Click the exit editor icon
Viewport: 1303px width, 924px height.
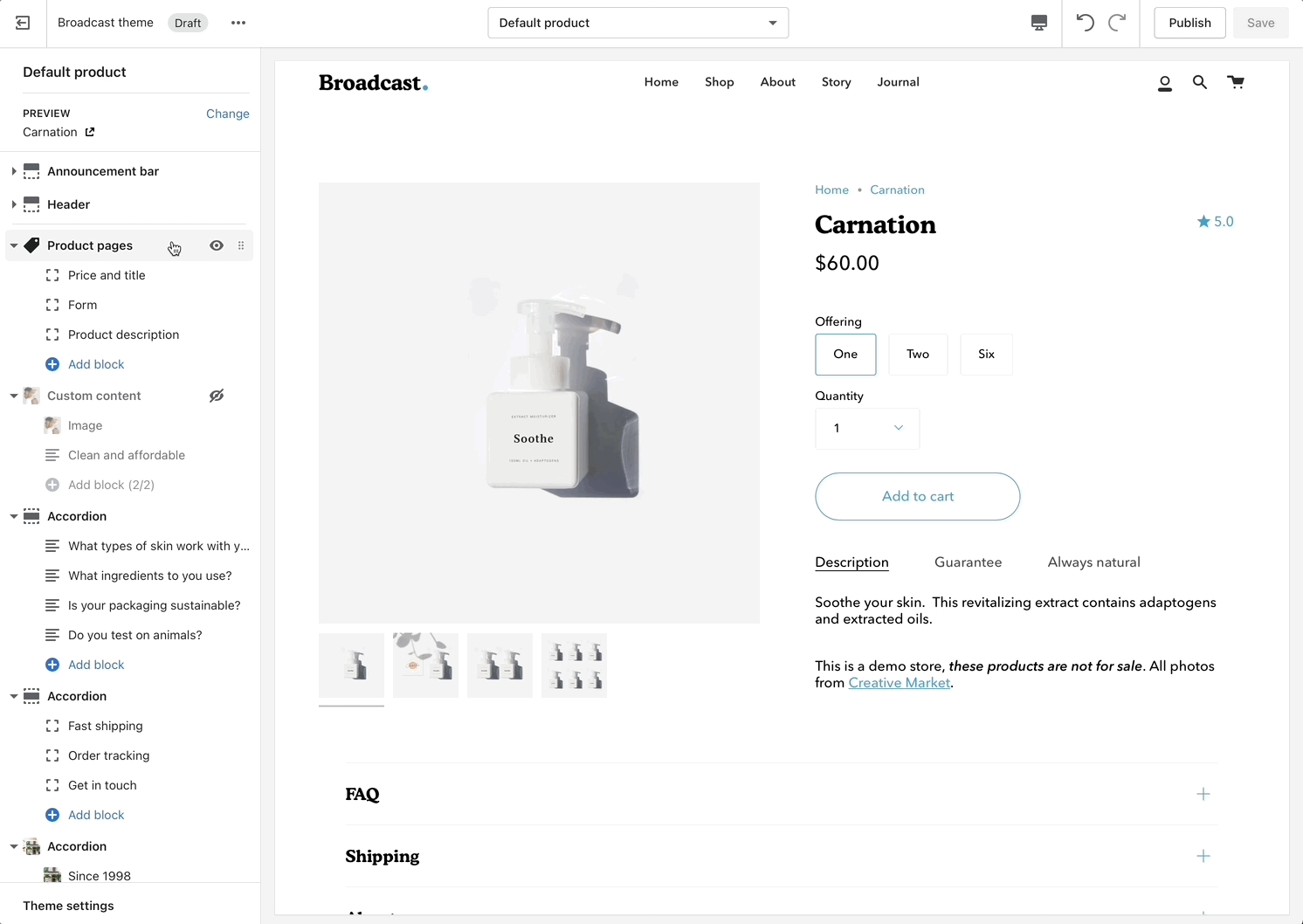[x=23, y=23]
